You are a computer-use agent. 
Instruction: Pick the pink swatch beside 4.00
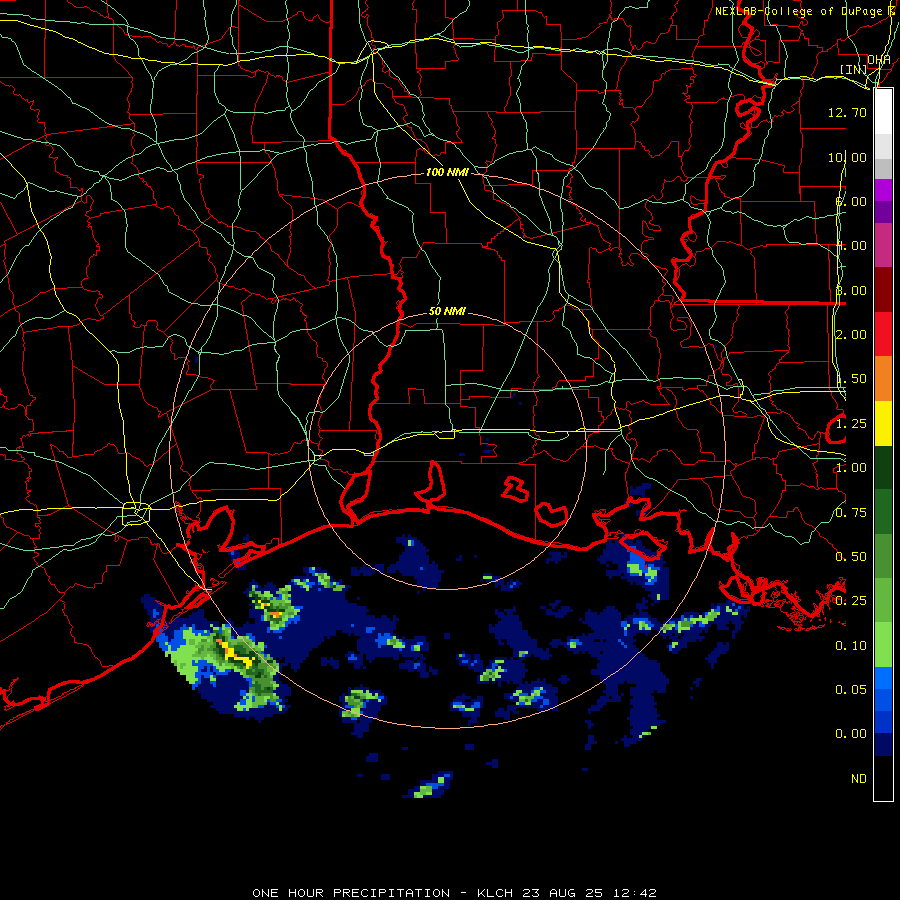click(x=883, y=246)
